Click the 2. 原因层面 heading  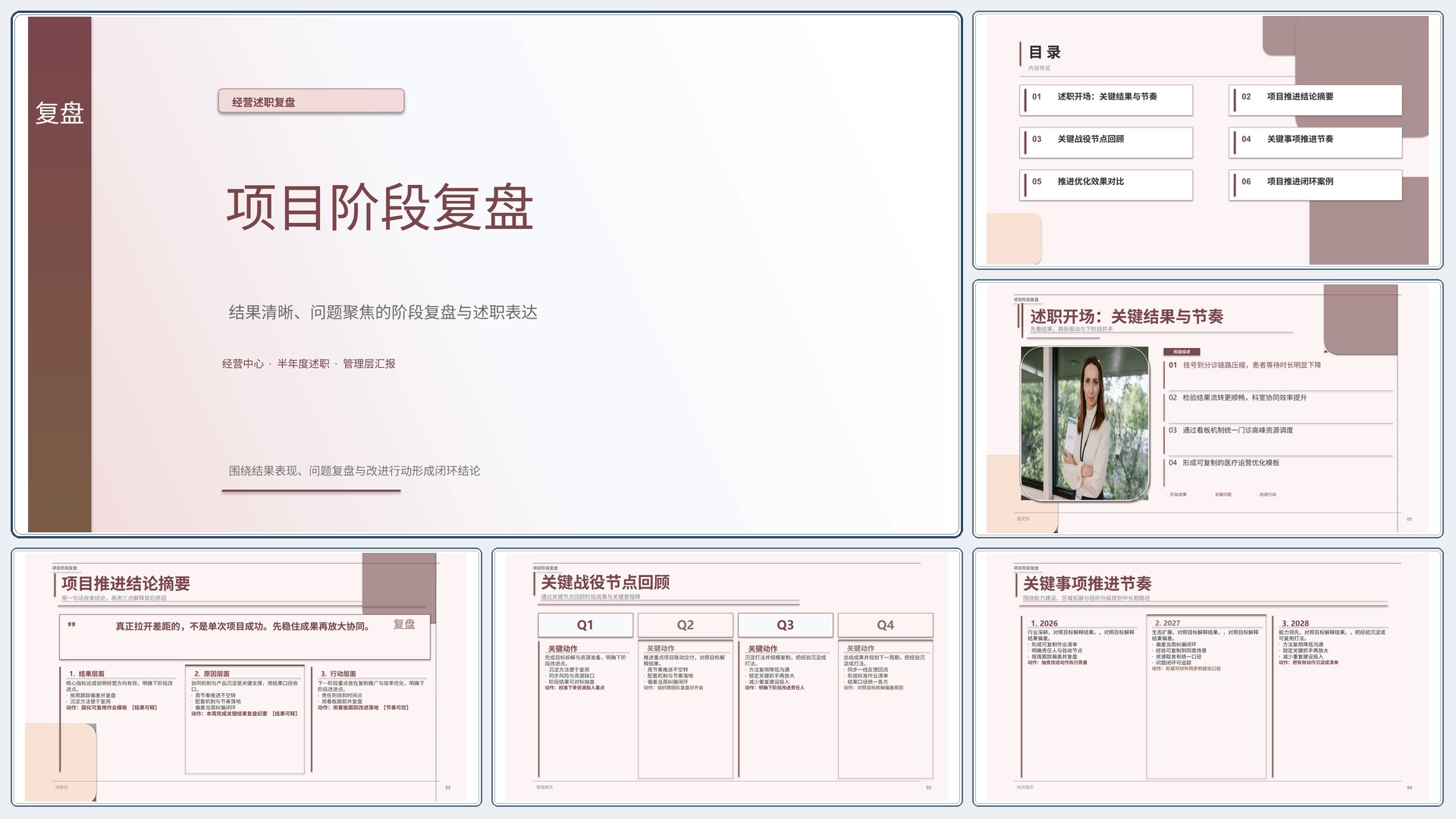(x=212, y=673)
